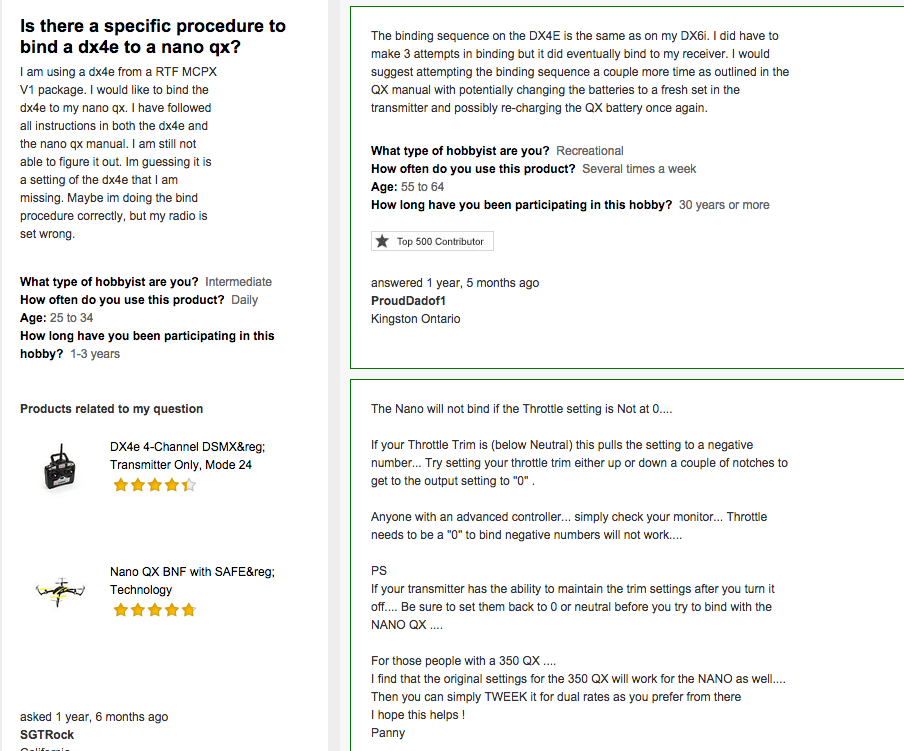Click the Top 500 Contributor badge
Viewport: 904px width, 751px height.
tap(432, 241)
